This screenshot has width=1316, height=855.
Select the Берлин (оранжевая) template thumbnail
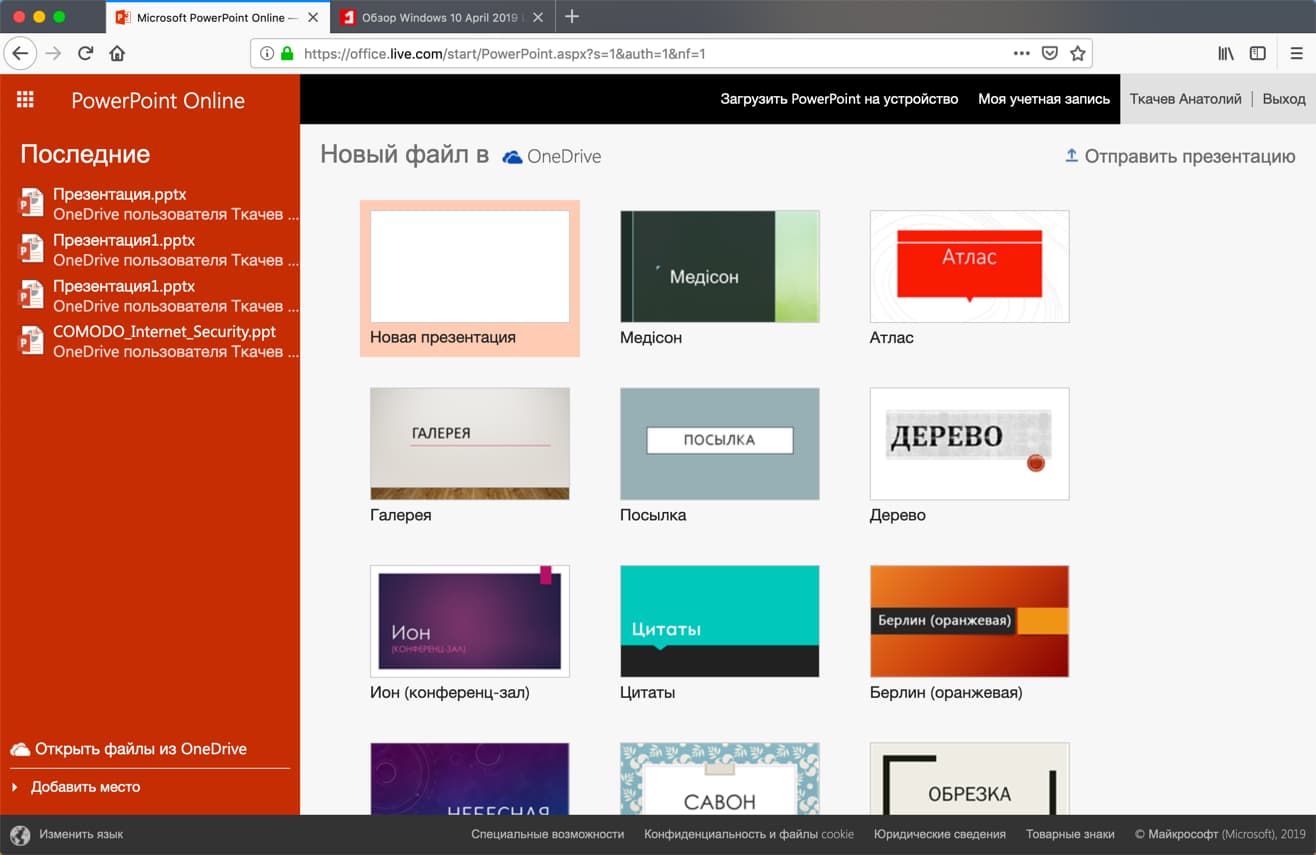[x=968, y=620]
